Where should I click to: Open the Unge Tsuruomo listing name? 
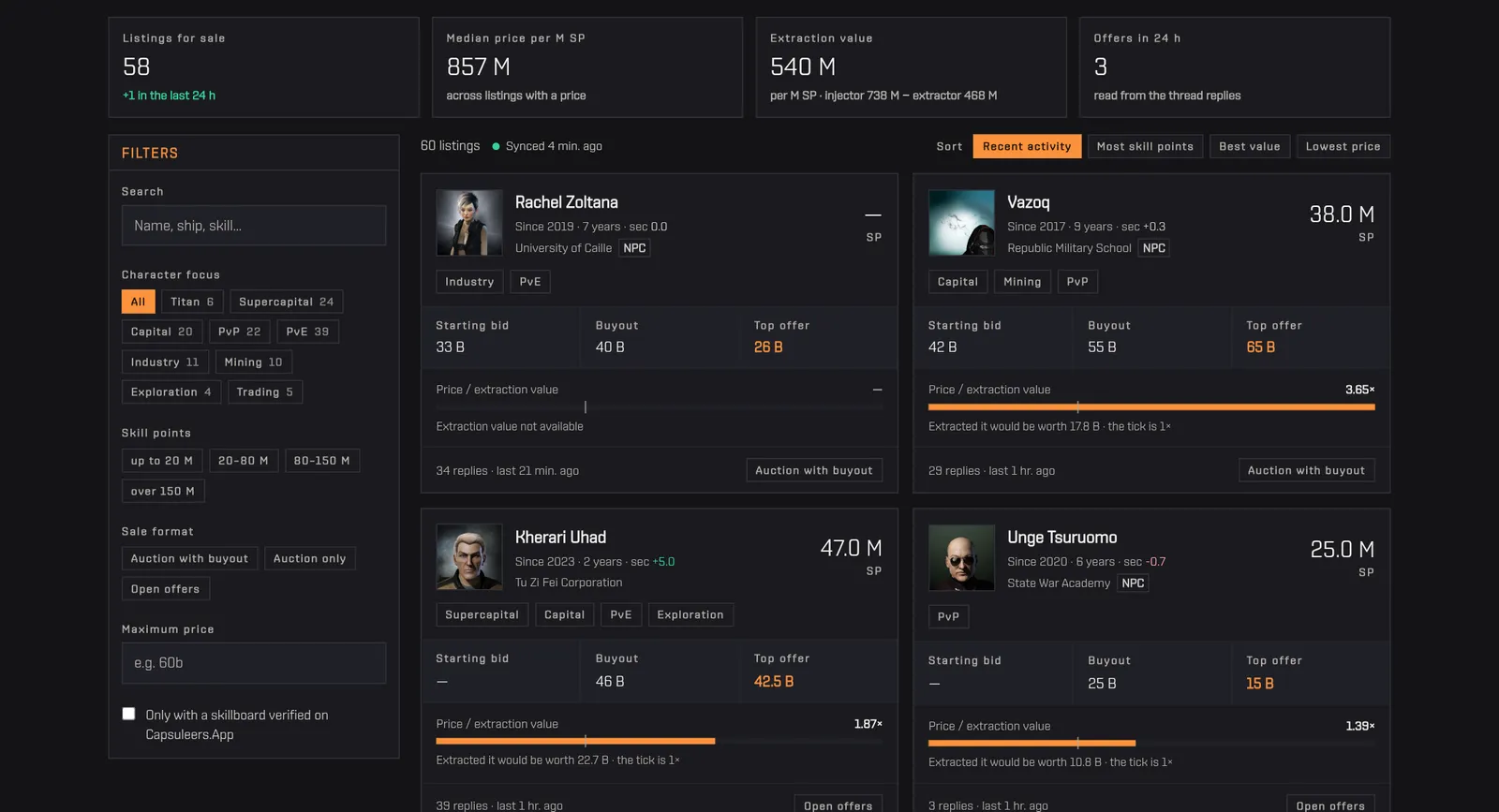point(1062,537)
